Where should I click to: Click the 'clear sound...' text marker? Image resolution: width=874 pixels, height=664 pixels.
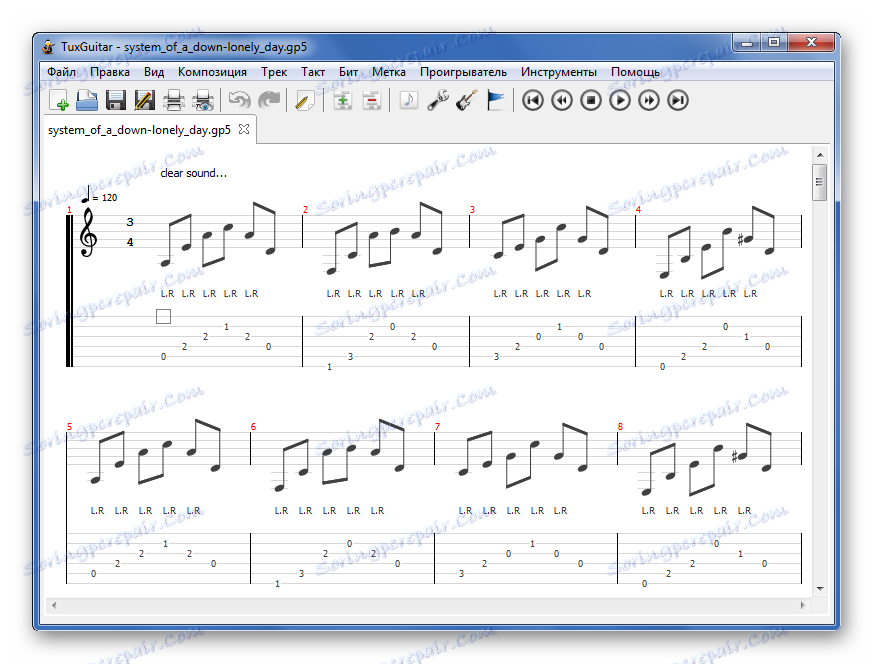tap(193, 173)
